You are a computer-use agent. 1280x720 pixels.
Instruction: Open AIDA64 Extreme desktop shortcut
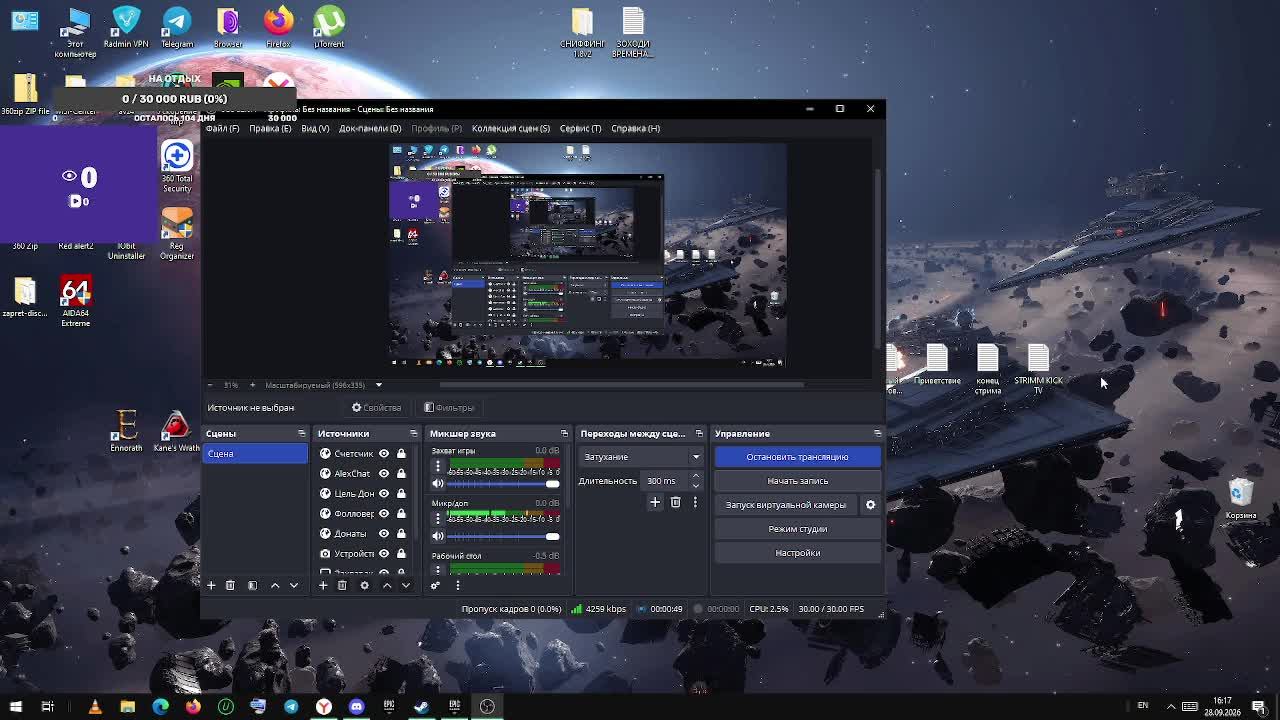[76, 302]
